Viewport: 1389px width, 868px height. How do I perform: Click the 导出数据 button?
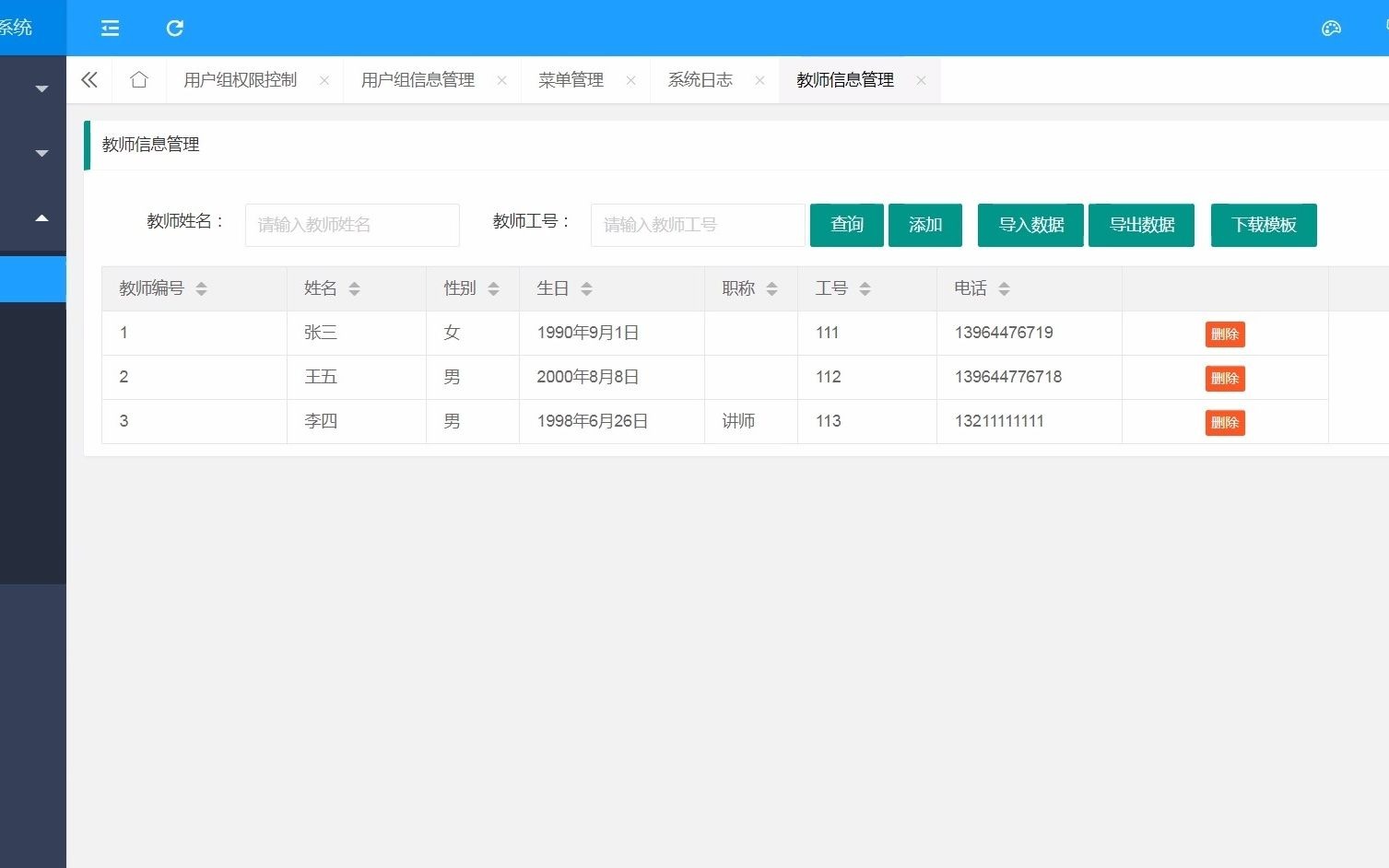[1141, 225]
